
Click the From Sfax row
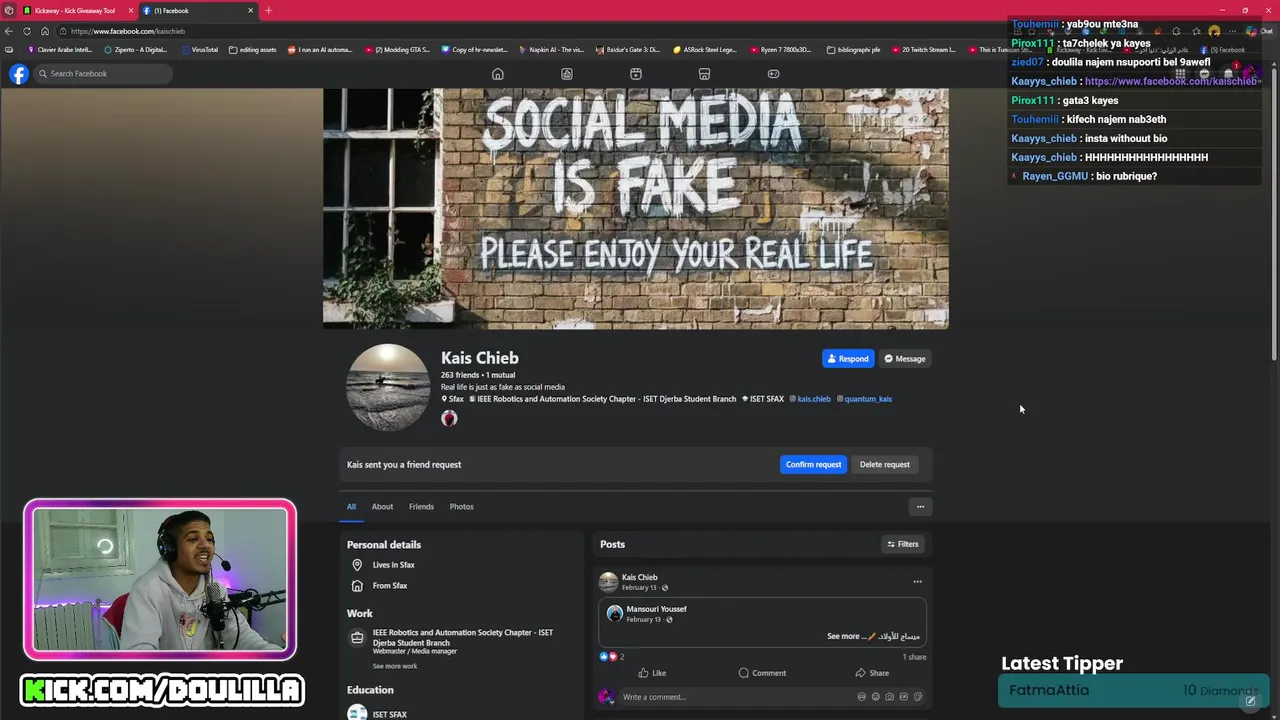coord(378,586)
